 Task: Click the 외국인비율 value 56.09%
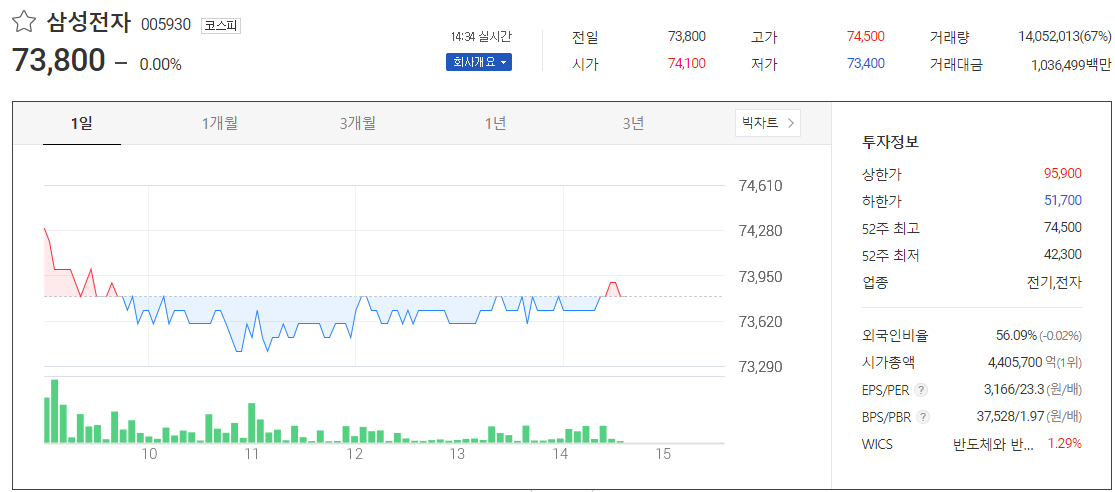click(x=1016, y=336)
